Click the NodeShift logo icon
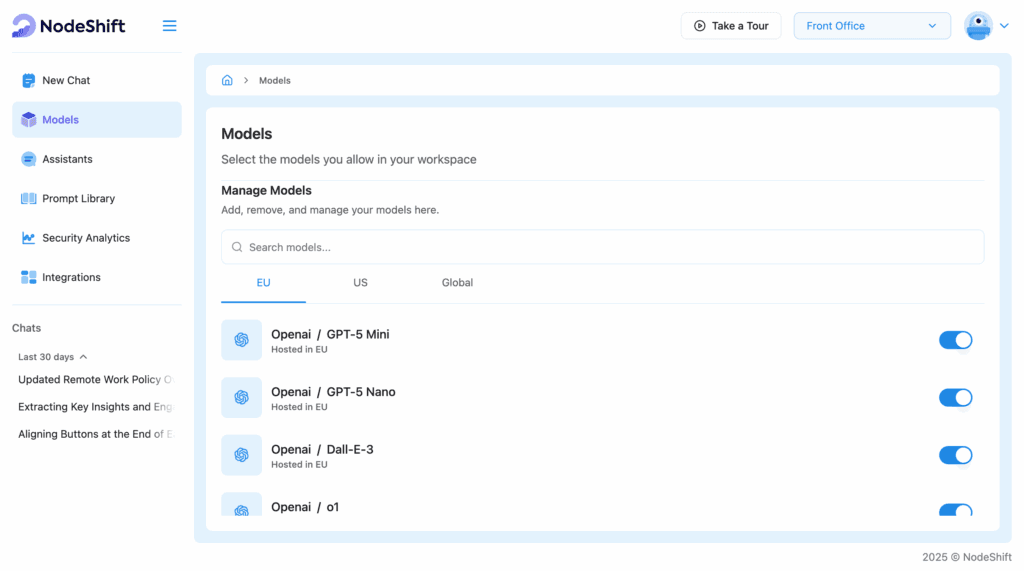 [x=24, y=26]
